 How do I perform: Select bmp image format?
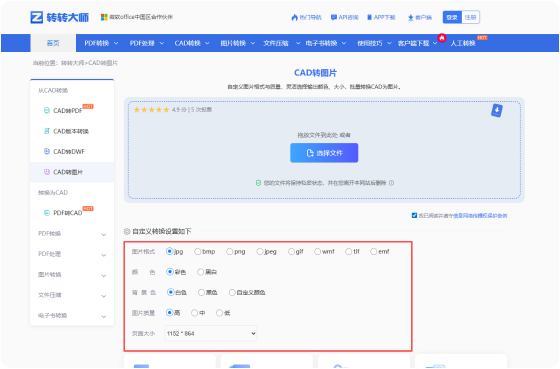coord(198,251)
